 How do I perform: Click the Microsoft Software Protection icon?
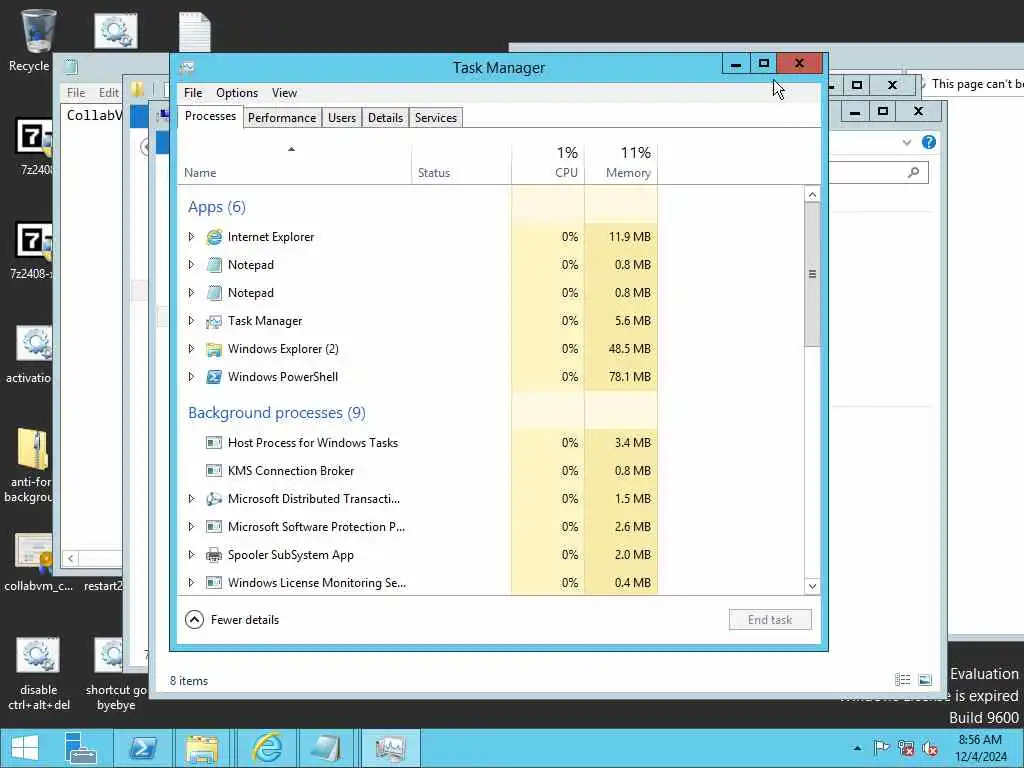tap(214, 527)
